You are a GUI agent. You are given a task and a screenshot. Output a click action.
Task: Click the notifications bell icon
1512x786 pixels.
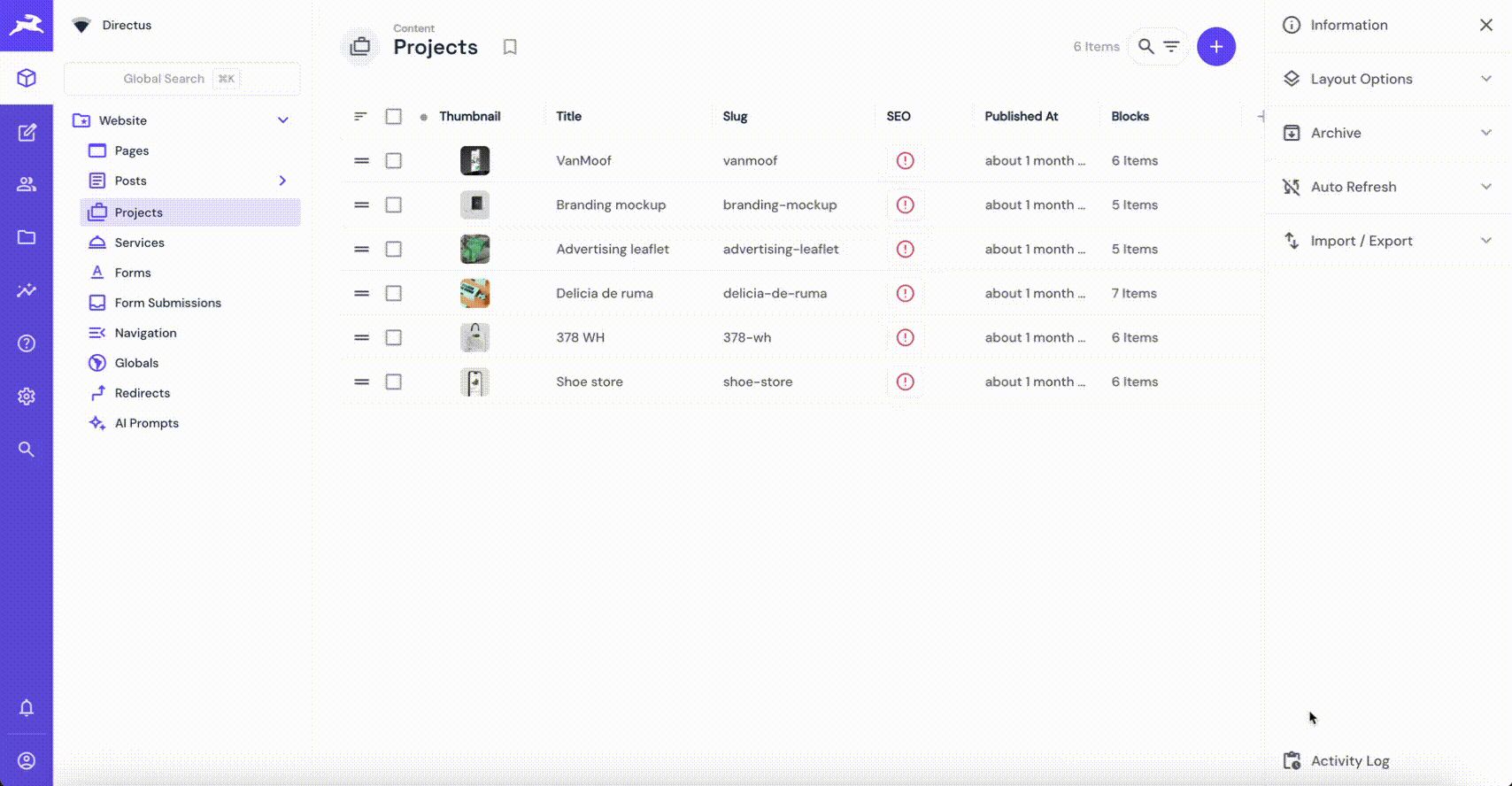point(27,708)
